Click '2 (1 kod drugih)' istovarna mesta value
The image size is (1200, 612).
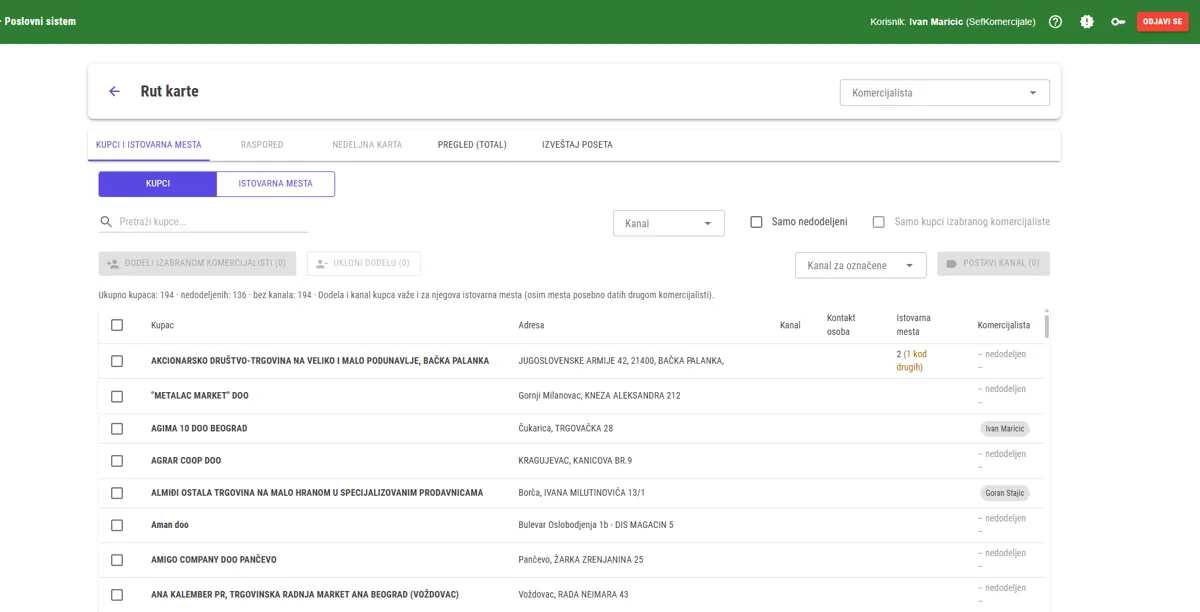(912, 361)
